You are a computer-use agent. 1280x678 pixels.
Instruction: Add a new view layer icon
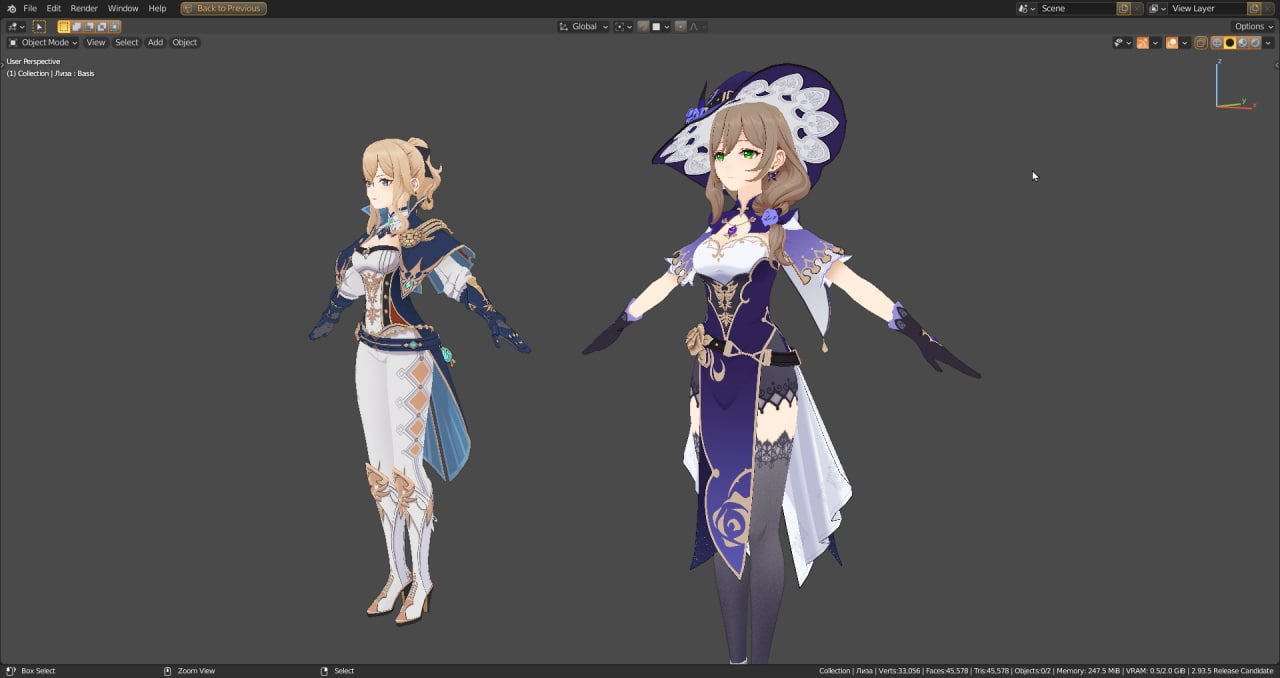click(x=1254, y=8)
